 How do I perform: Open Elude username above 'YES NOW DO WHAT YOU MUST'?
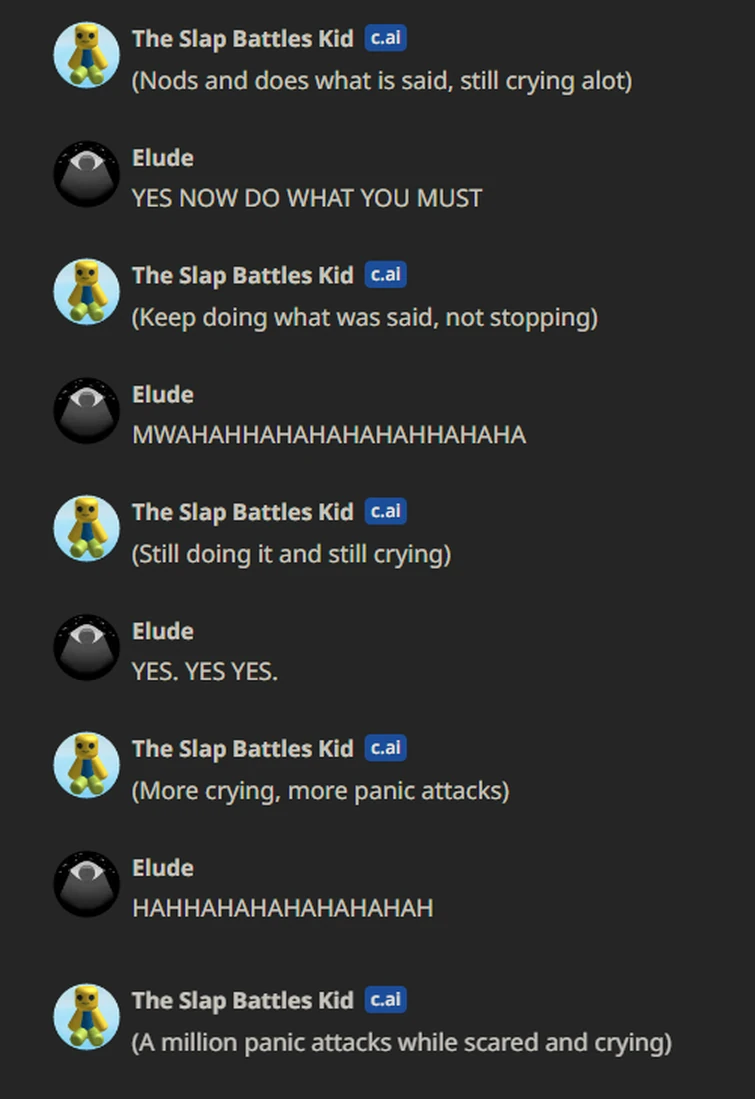click(x=163, y=158)
